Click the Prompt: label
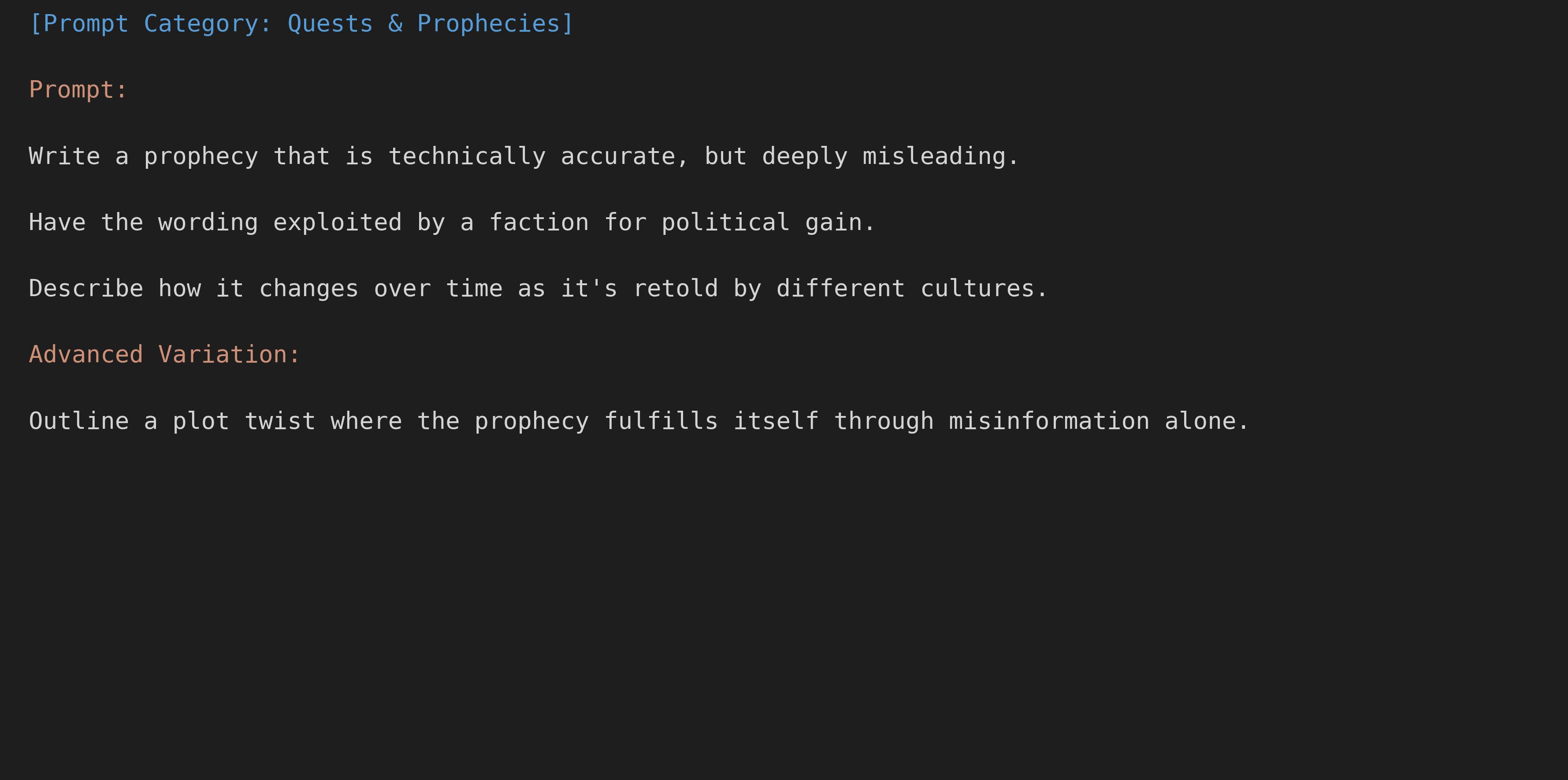This screenshot has width=1568, height=780. pos(78,90)
